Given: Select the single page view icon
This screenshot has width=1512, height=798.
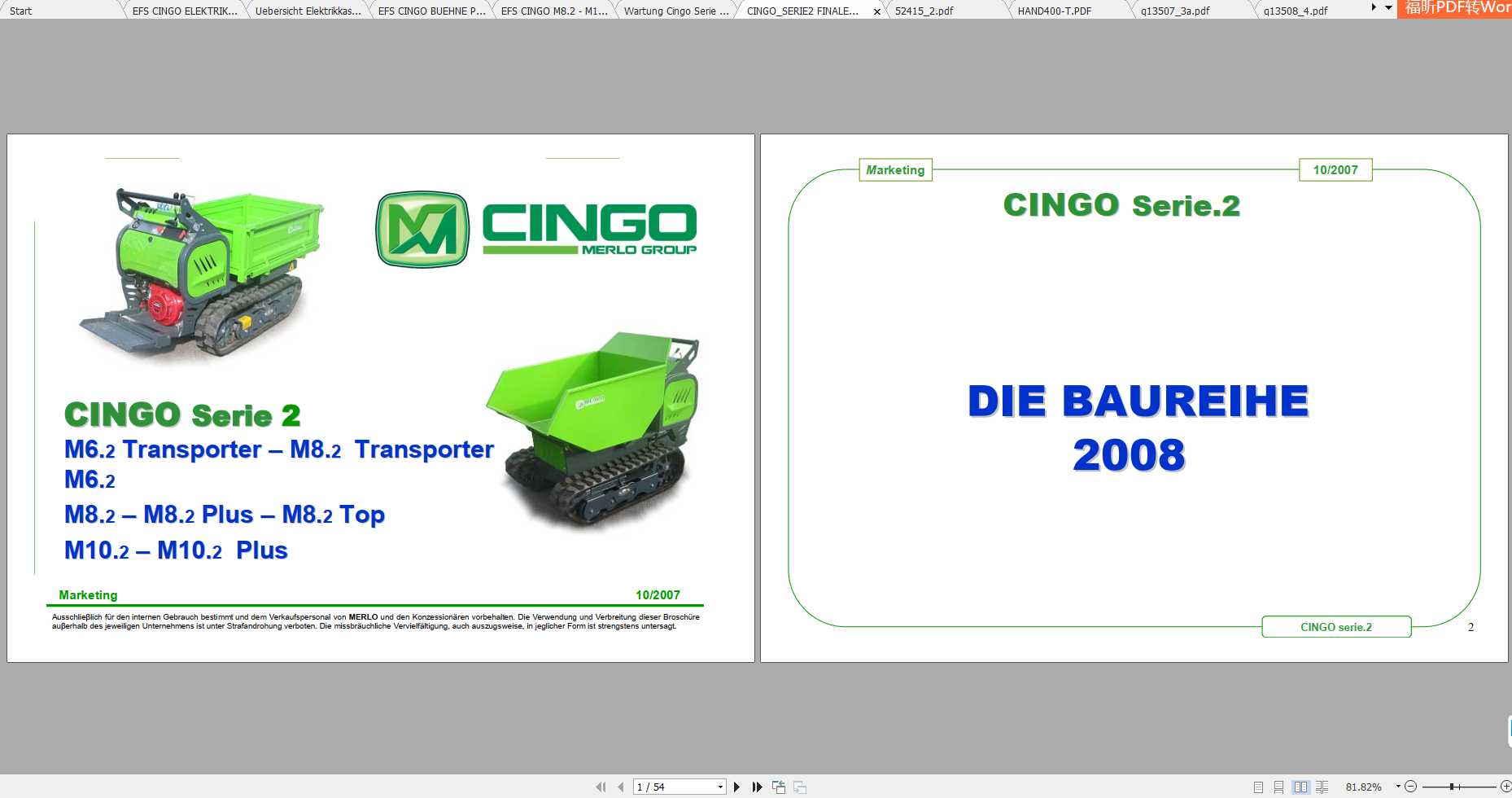Looking at the screenshot, I should tap(1259, 787).
